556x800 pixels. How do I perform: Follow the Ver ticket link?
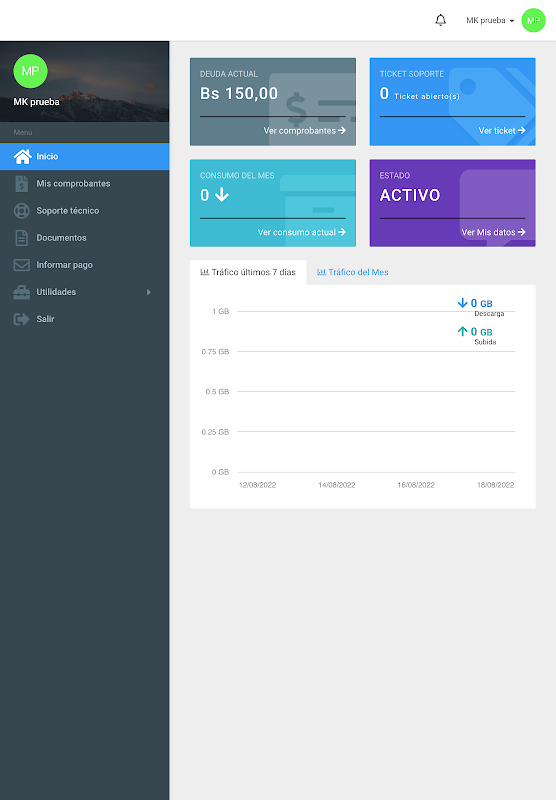502,131
